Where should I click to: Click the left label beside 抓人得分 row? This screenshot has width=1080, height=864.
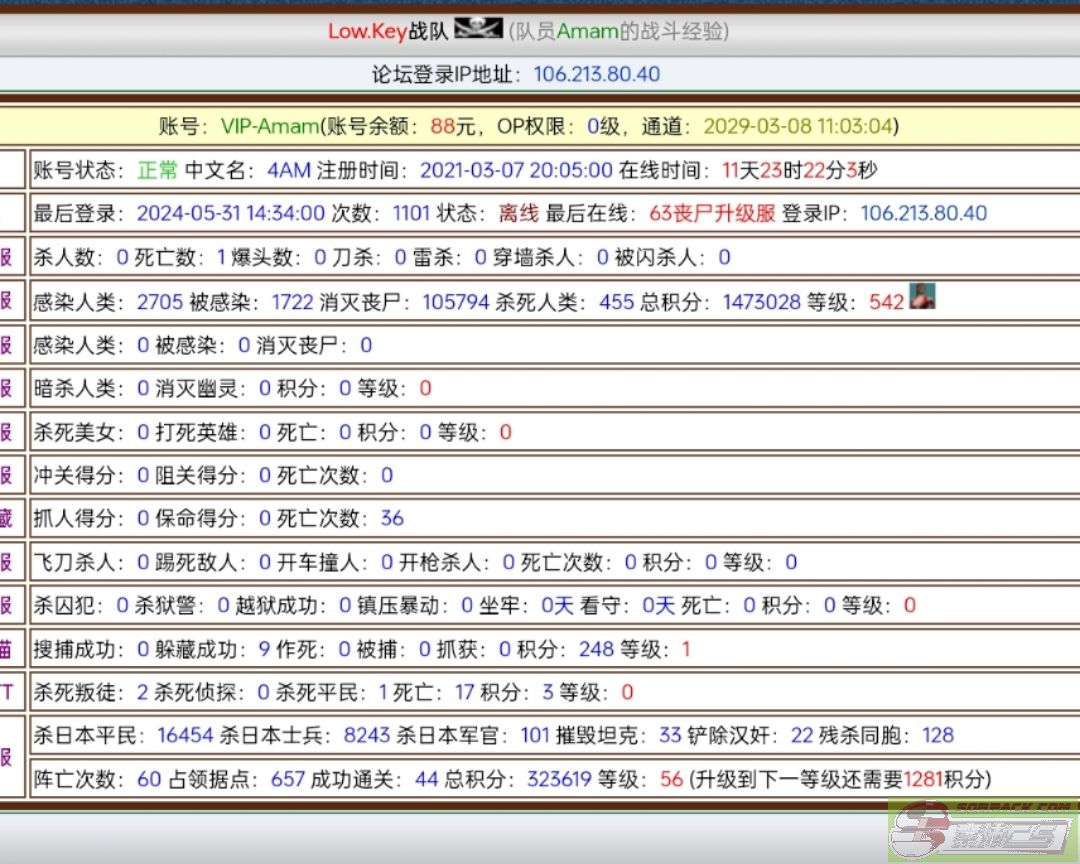7,518
